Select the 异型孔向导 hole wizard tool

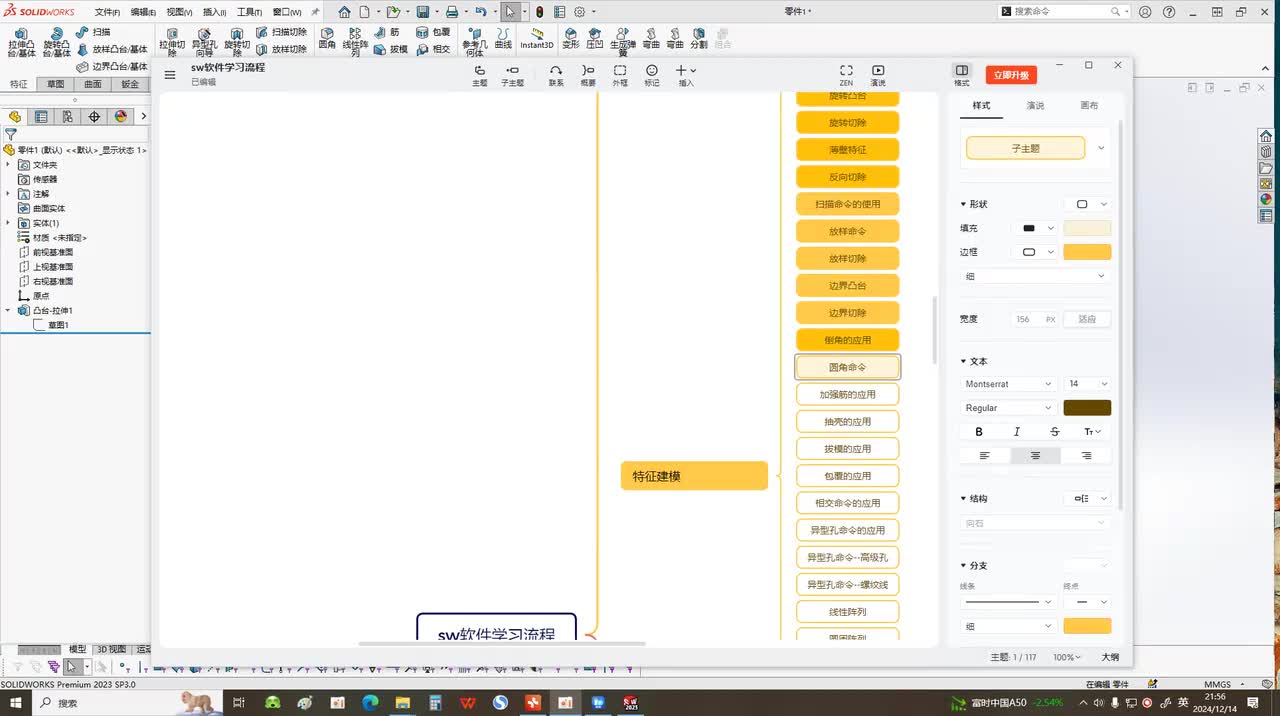tap(204, 42)
